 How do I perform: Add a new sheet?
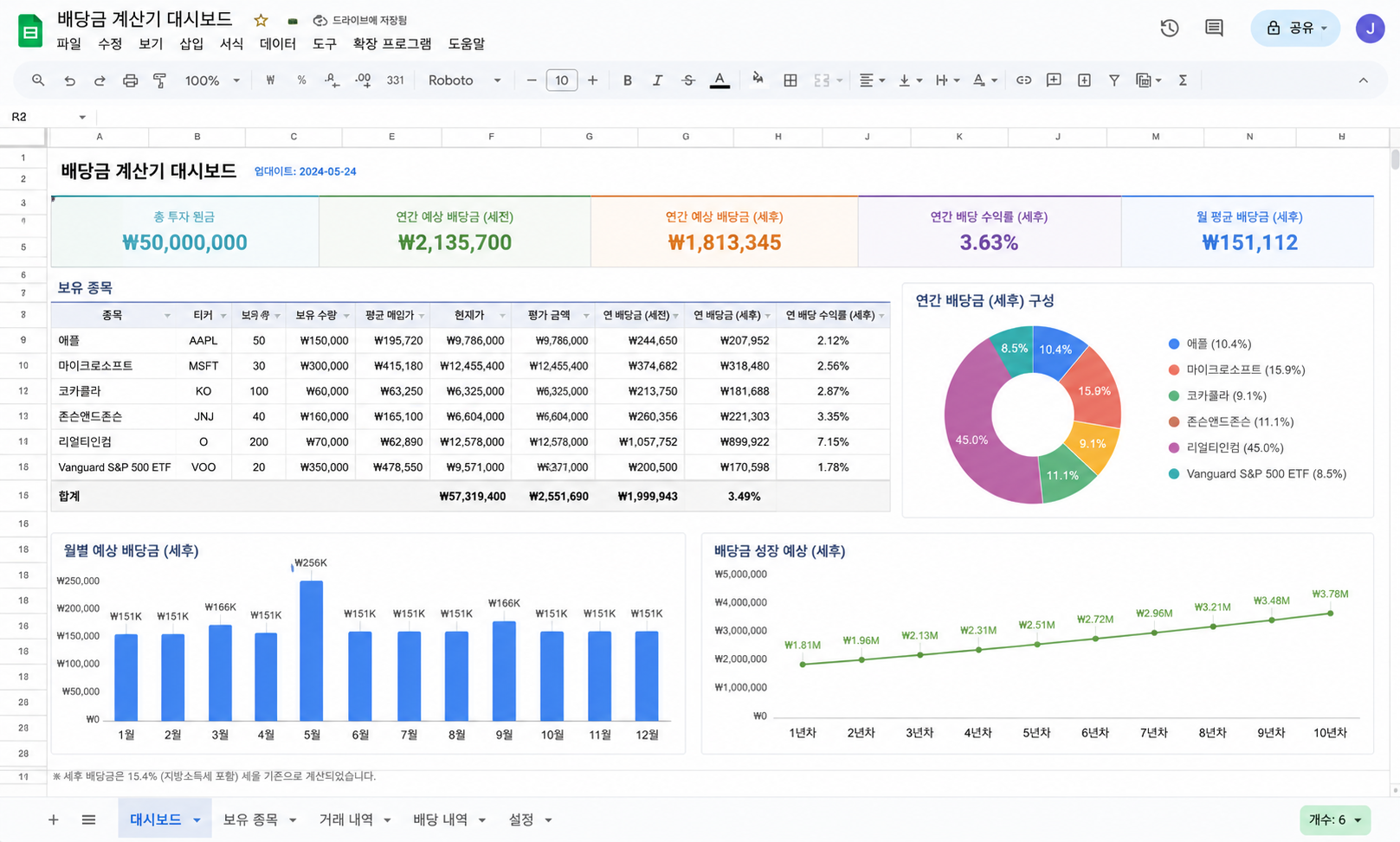(53, 820)
